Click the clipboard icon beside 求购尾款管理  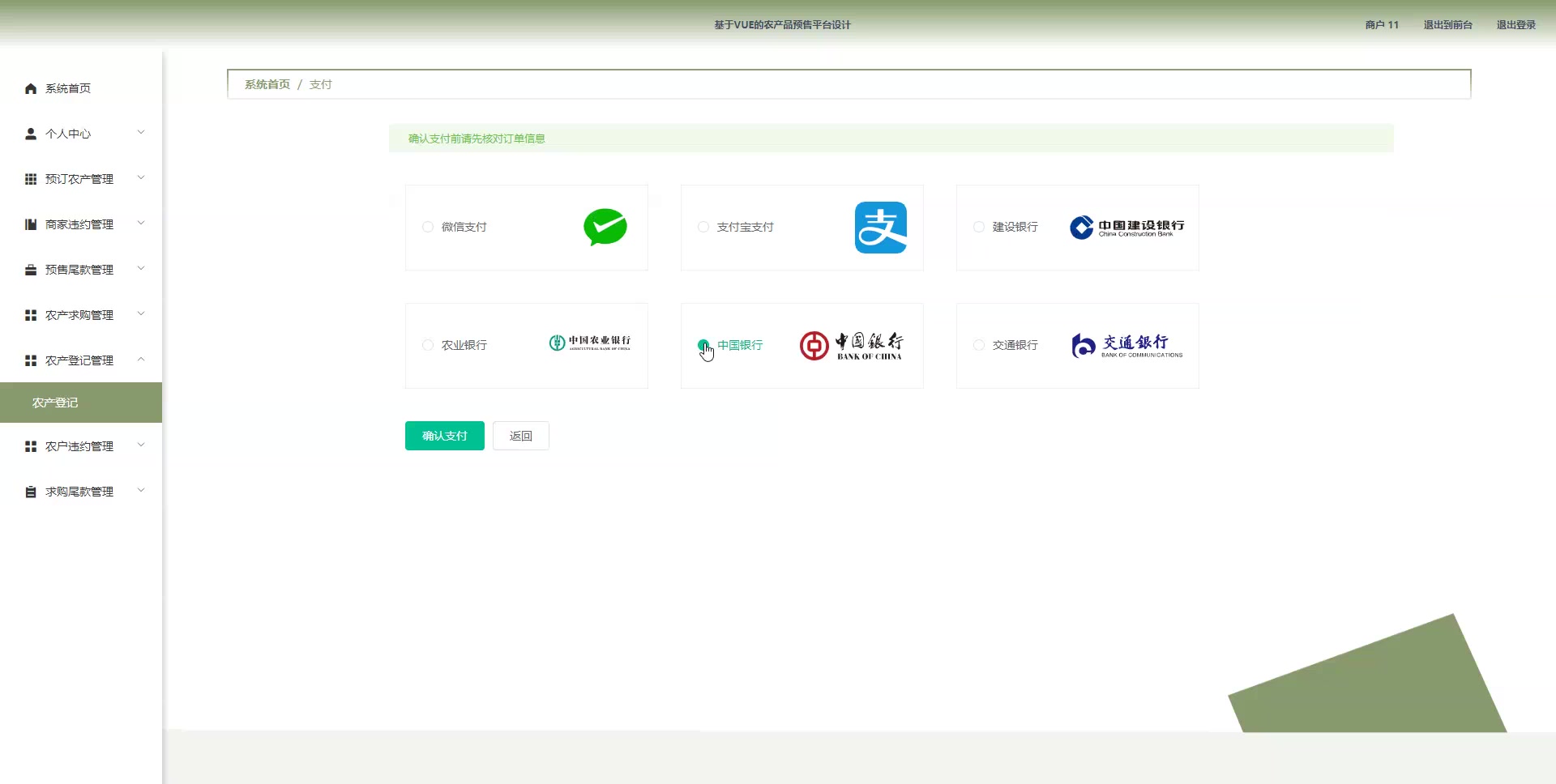pyautogui.click(x=31, y=492)
